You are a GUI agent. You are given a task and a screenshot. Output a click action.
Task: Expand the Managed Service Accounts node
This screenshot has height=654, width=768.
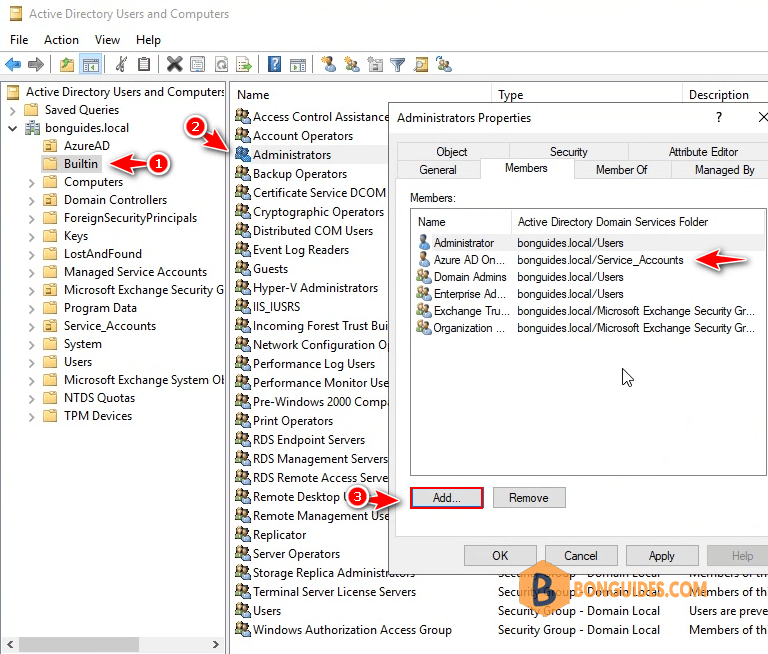click(31, 273)
